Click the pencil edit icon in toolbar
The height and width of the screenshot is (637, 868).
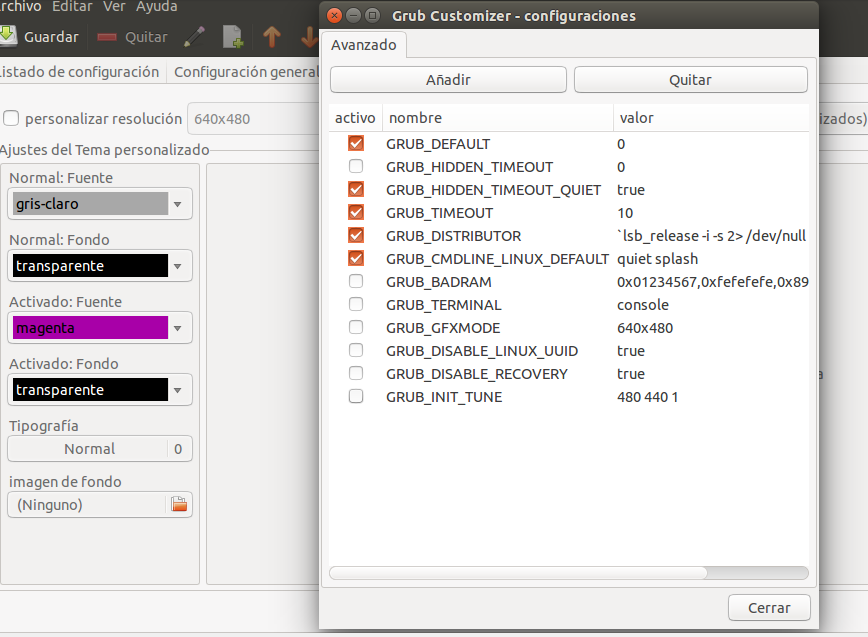click(x=195, y=37)
